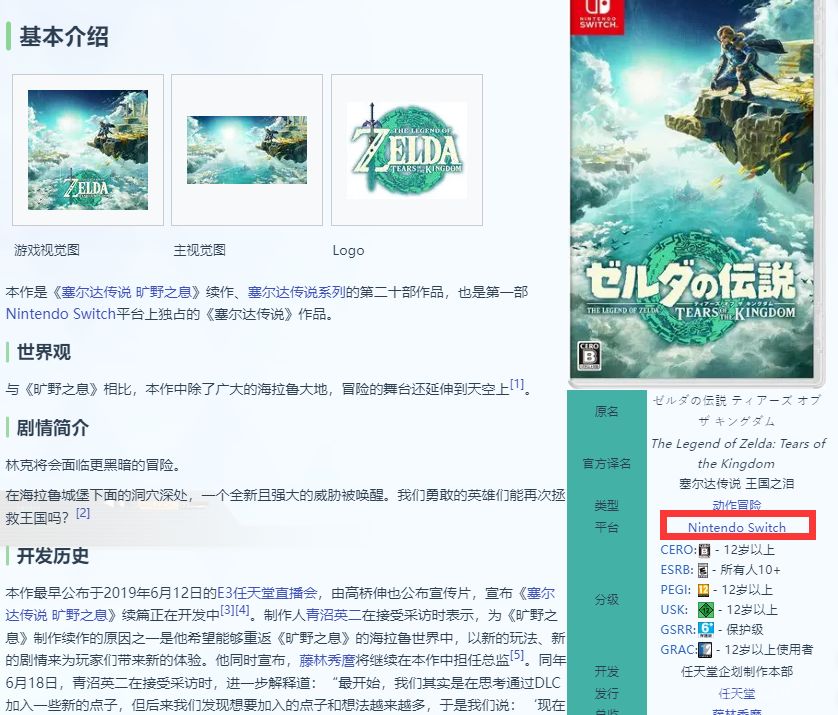
Task: Follow the 塞尔达传说系列 link
Action: (296, 292)
